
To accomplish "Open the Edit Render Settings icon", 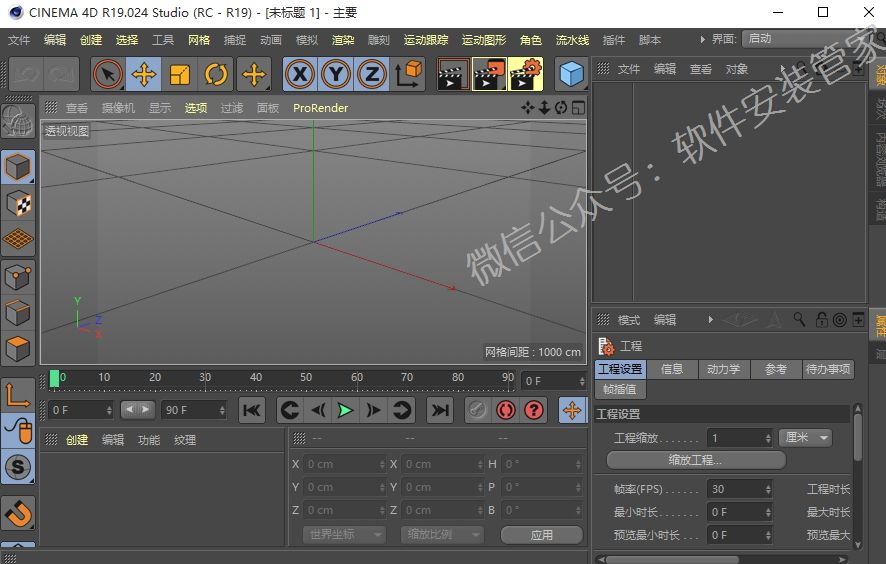I will [526, 75].
